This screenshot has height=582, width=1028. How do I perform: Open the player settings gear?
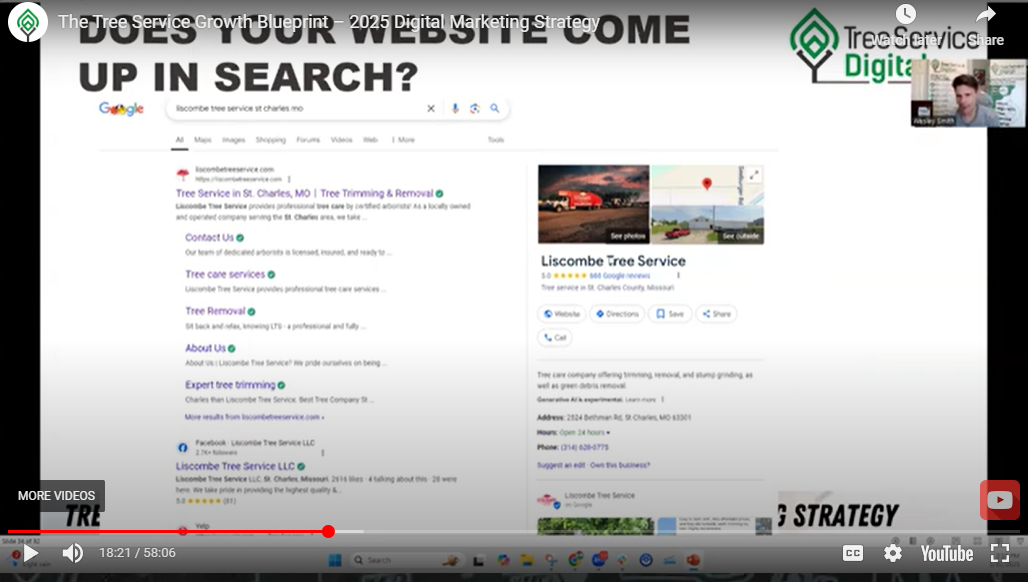(x=892, y=553)
